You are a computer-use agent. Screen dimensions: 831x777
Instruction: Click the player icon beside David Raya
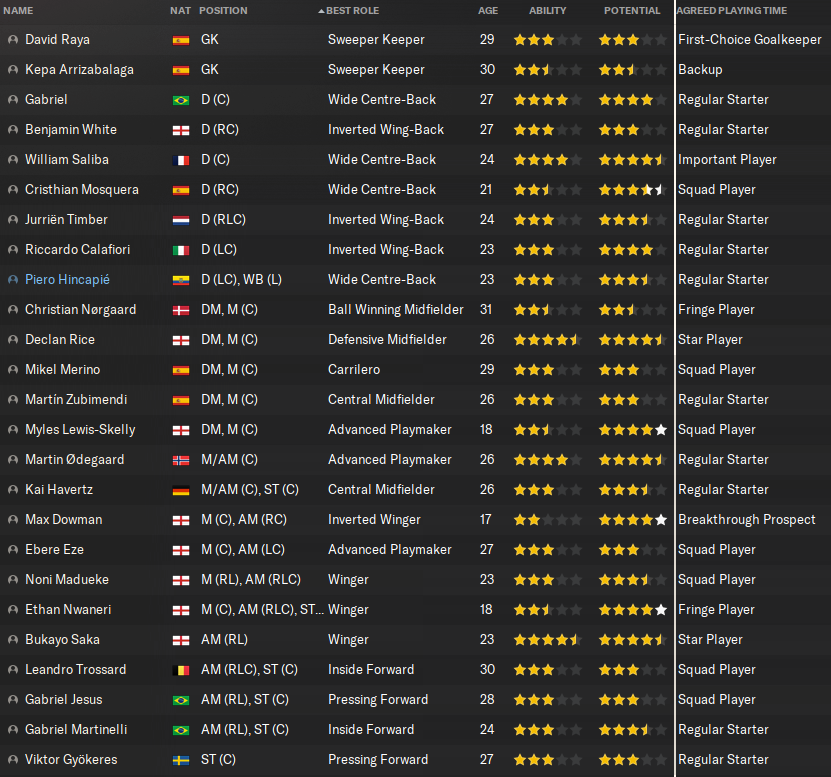click(13, 40)
